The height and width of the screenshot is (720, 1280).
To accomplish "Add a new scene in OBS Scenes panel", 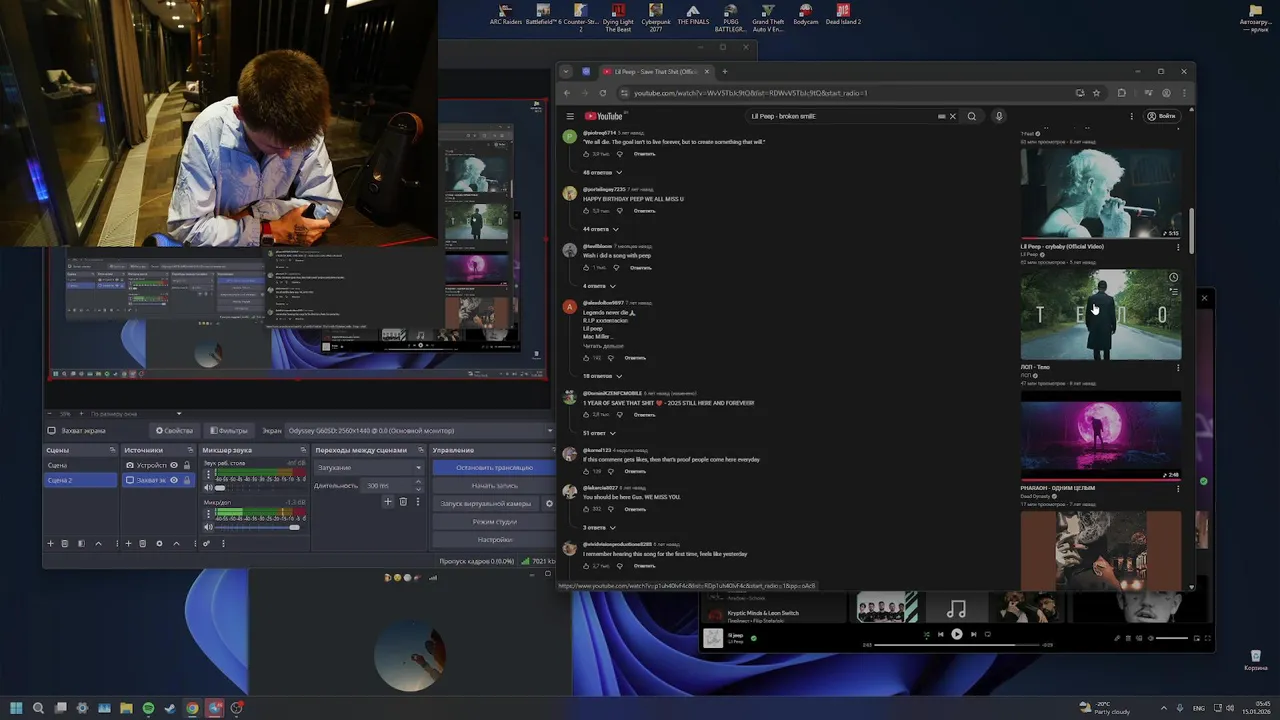I will click(x=50, y=543).
